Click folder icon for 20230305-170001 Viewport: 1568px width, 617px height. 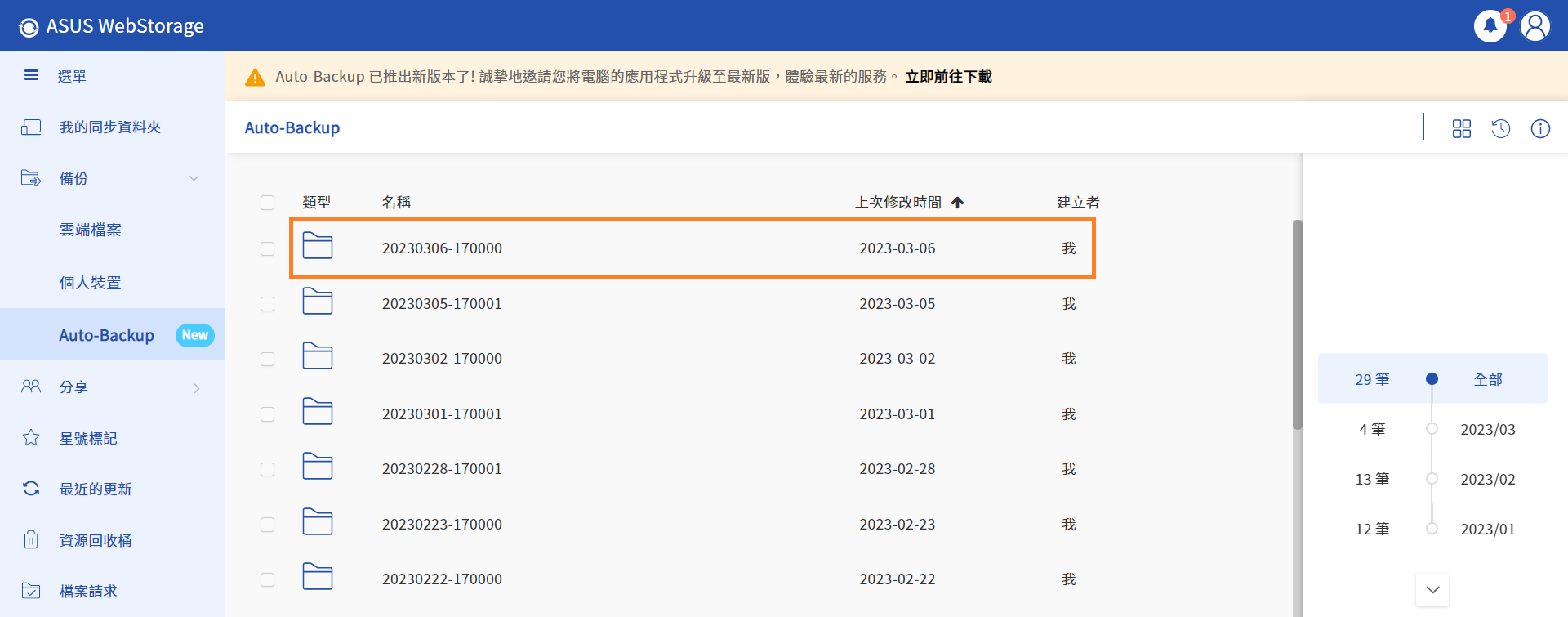pos(318,302)
